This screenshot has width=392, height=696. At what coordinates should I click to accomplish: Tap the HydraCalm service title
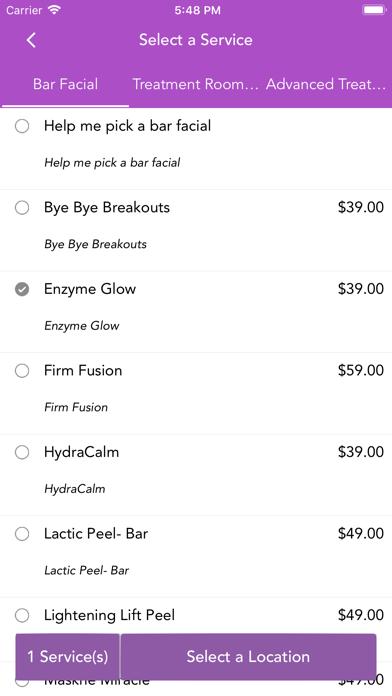[x=82, y=452]
